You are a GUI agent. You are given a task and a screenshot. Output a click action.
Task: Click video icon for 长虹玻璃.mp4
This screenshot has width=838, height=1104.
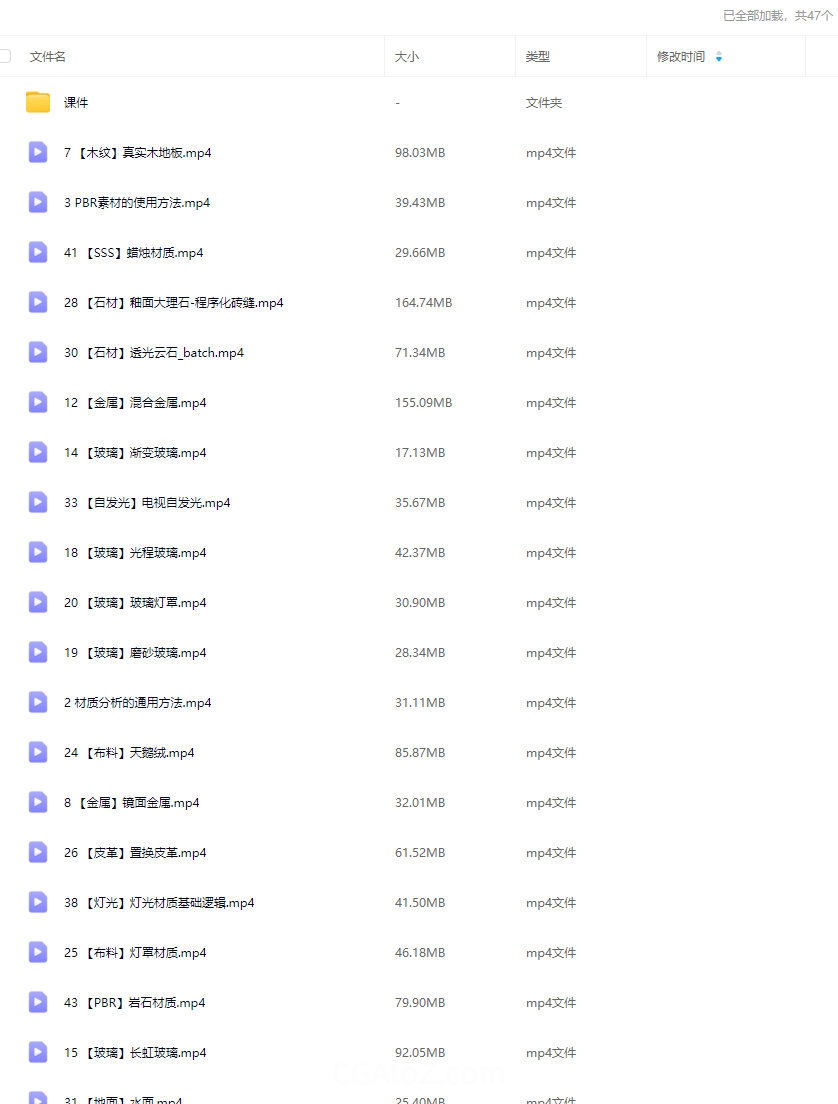click(37, 1052)
